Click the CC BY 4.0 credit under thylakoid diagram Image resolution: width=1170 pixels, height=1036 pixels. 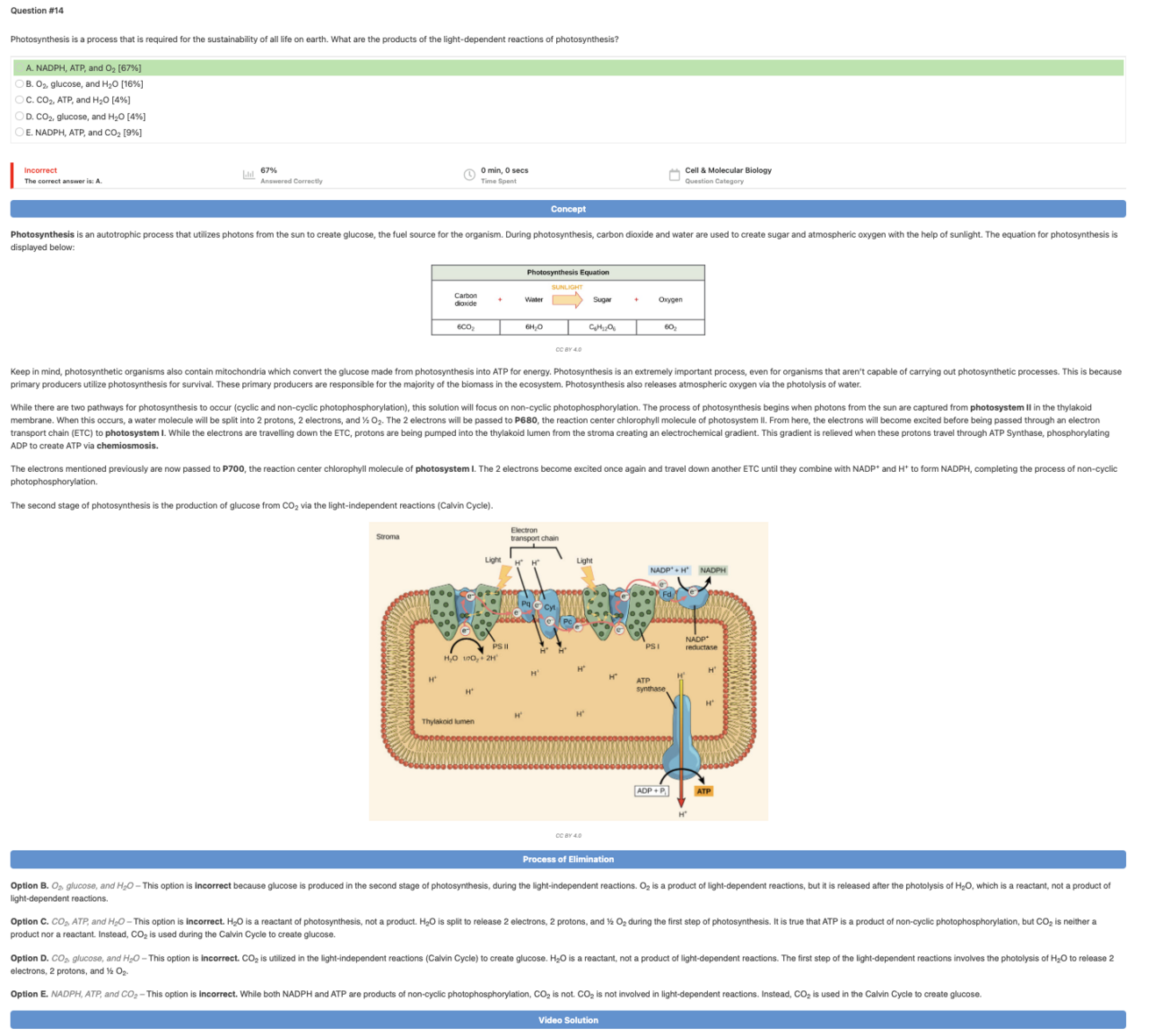pos(568,835)
